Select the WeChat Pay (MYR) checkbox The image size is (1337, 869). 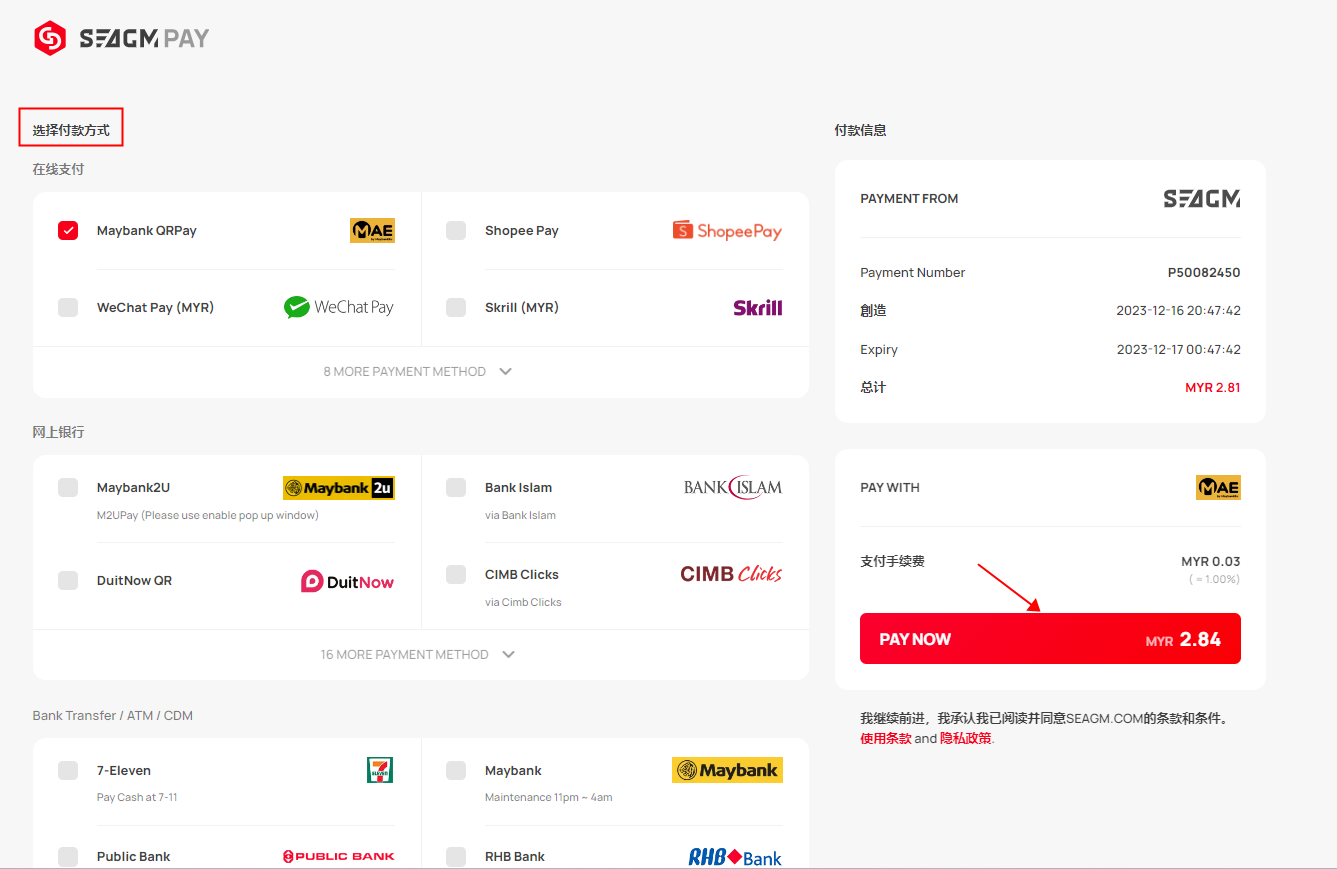click(x=68, y=308)
